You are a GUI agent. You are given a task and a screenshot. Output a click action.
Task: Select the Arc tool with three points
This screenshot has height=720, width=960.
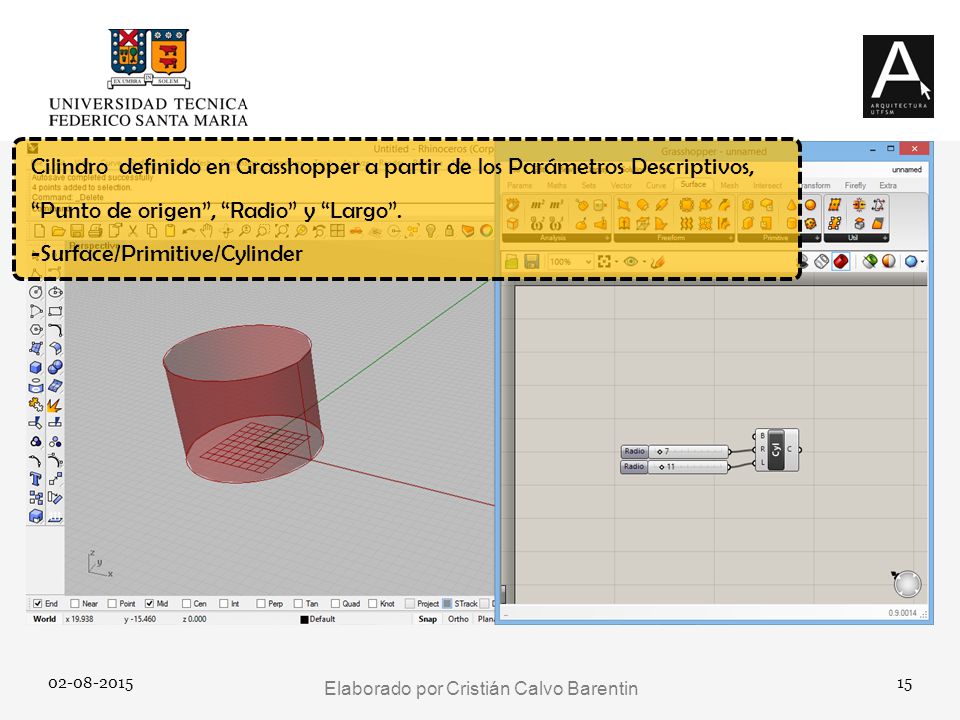coord(36,311)
